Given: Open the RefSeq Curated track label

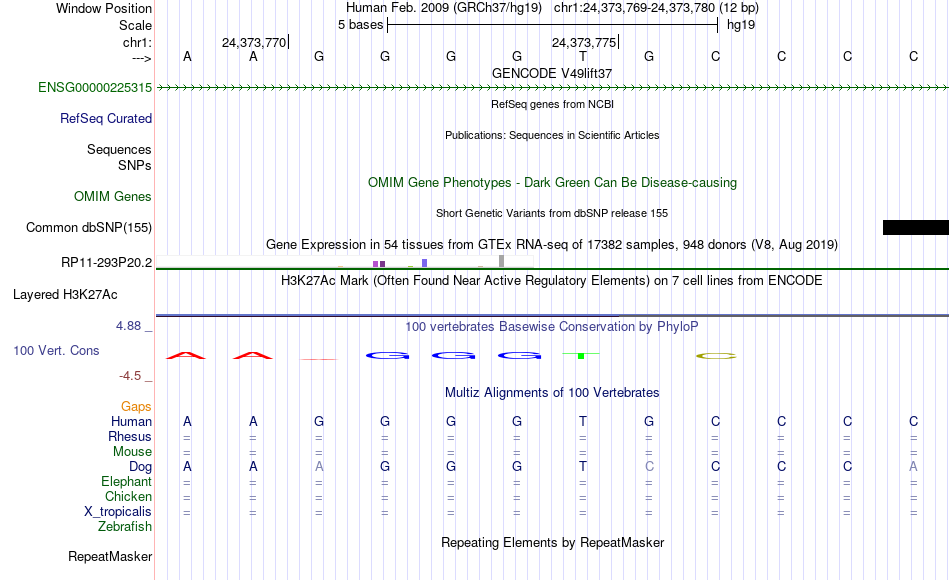Looking at the screenshot, I should (105, 118).
